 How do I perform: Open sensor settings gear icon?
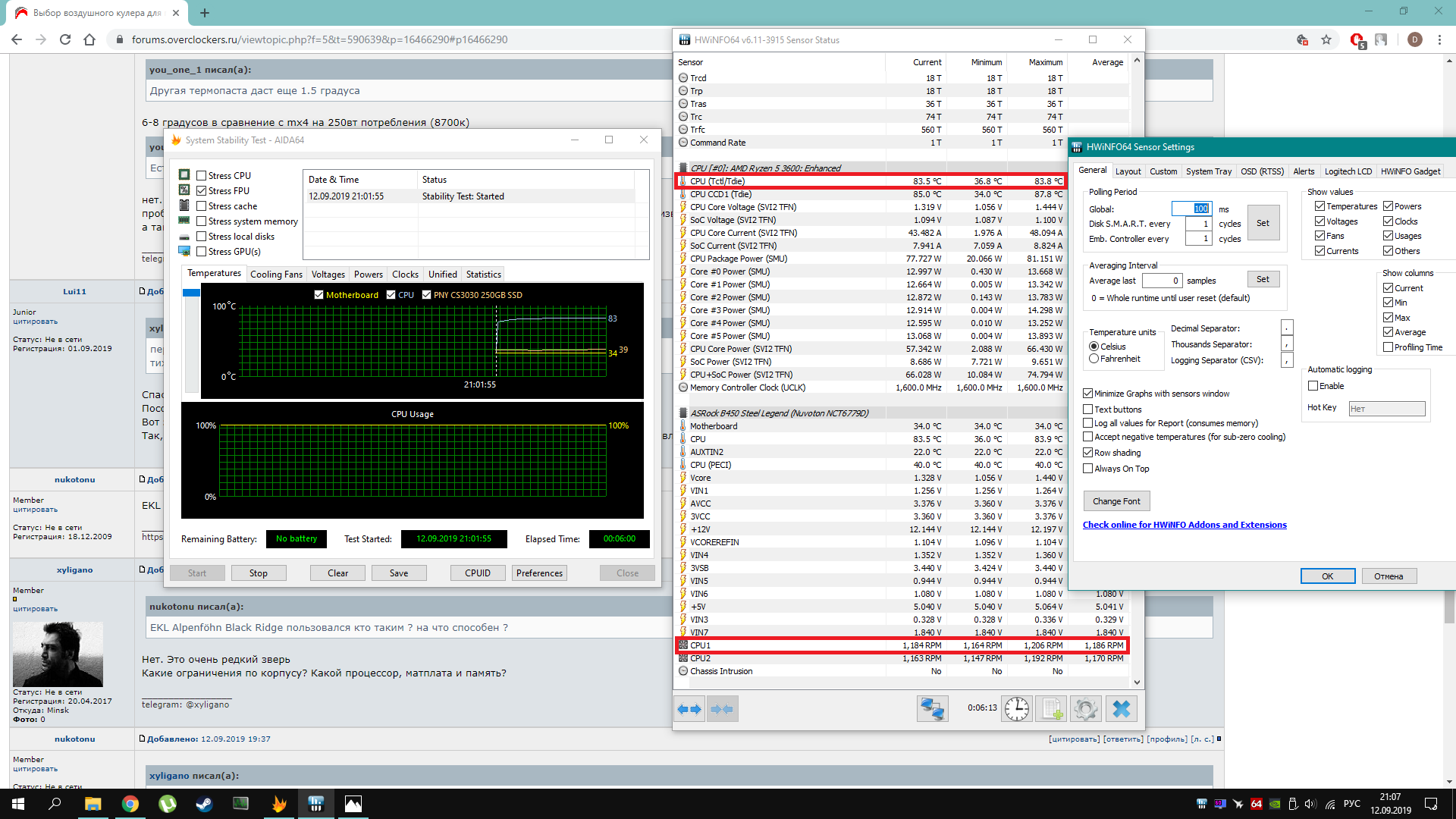tap(1085, 709)
